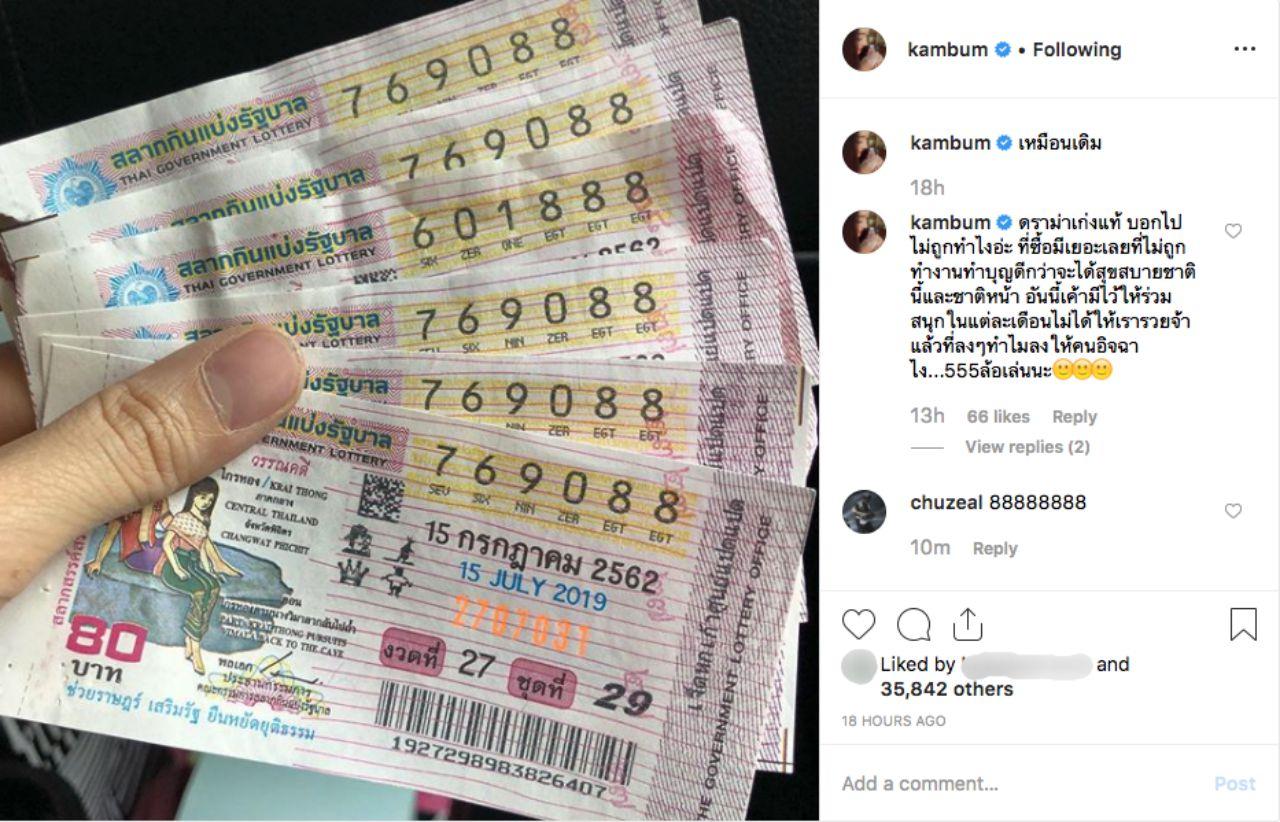Like chuzeal's comment with heart icon

[x=1233, y=511]
